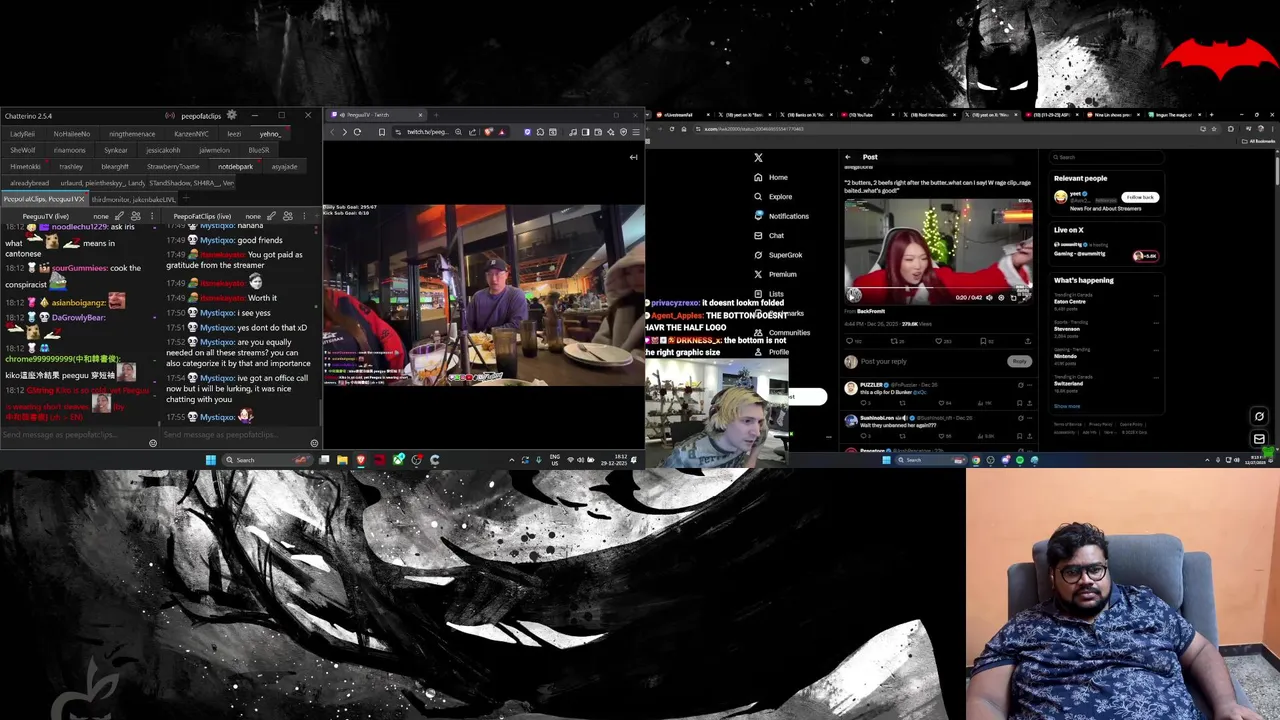Open more options for Nintendo trend
The height and width of the screenshot is (720, 1280).
pyautogui.click(x=1156, y=351)
